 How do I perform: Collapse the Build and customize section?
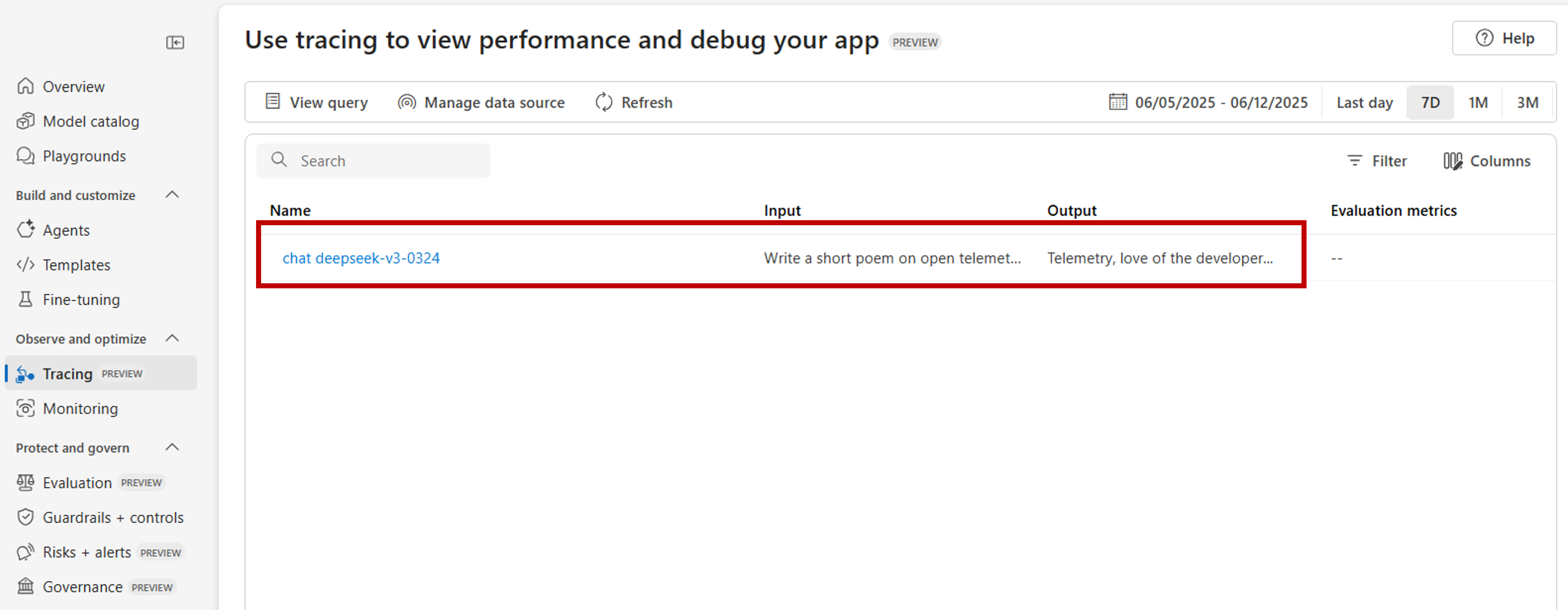(x=172, y=195)
